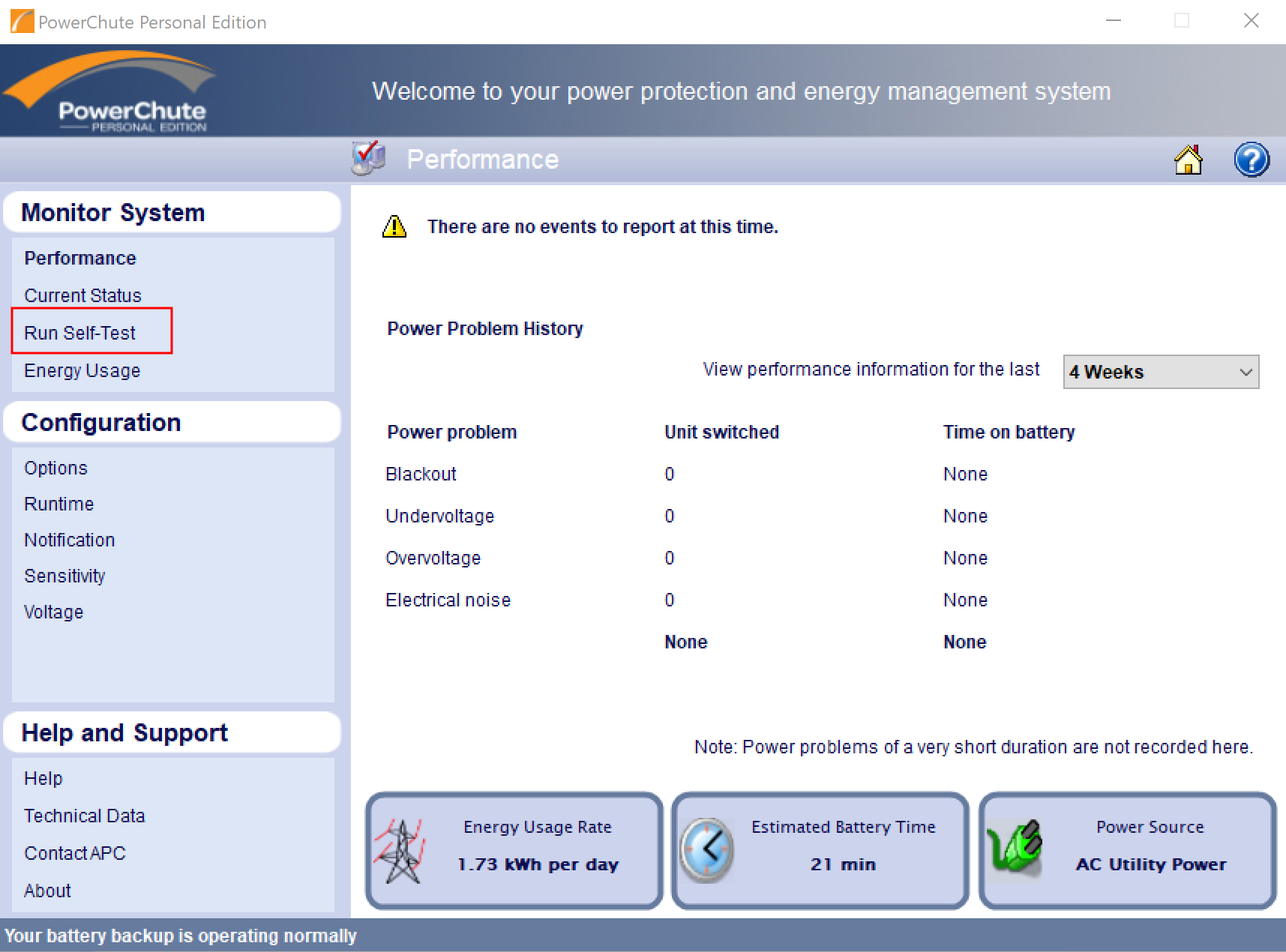The width and height of the screenshot is (1286, 952).
Task: Click the Power Source panel
Action: coord(1127,851)
